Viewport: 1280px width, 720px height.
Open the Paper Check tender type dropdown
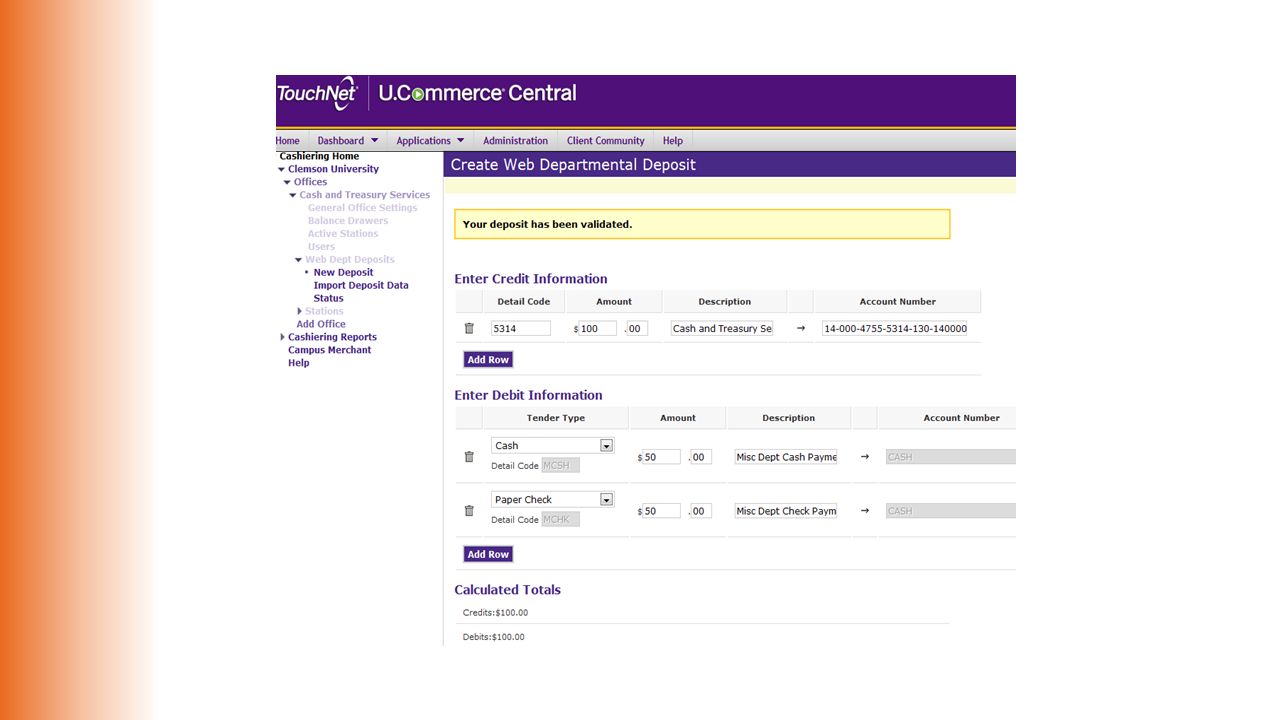point(606,500)
